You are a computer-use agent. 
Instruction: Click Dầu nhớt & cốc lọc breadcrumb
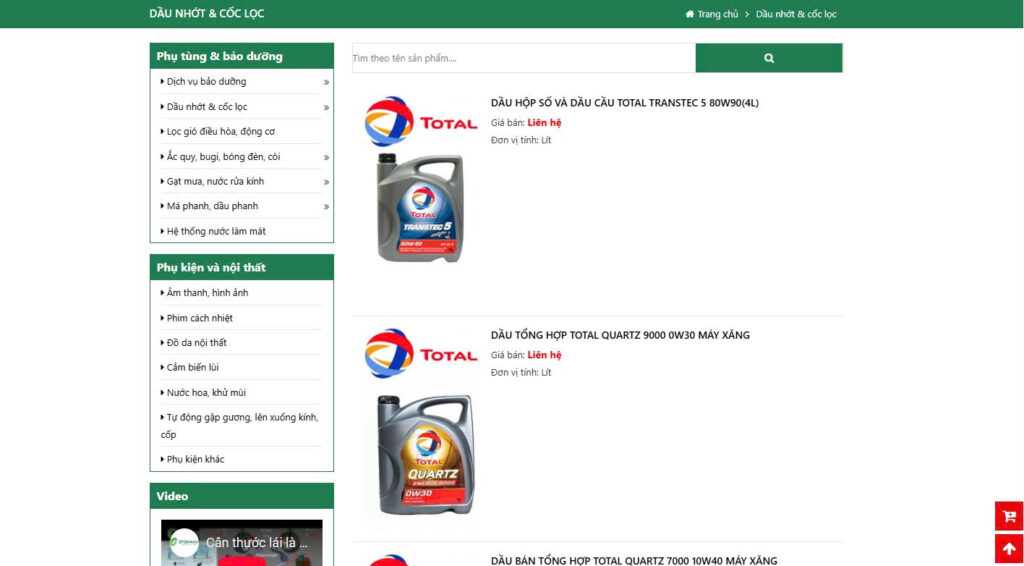click(x=796, y=14)
